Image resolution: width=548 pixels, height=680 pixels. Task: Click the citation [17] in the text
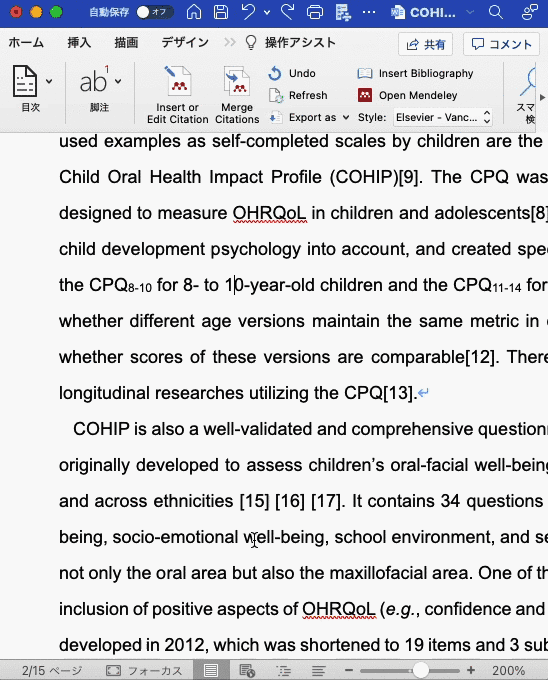tap(326, 501)
